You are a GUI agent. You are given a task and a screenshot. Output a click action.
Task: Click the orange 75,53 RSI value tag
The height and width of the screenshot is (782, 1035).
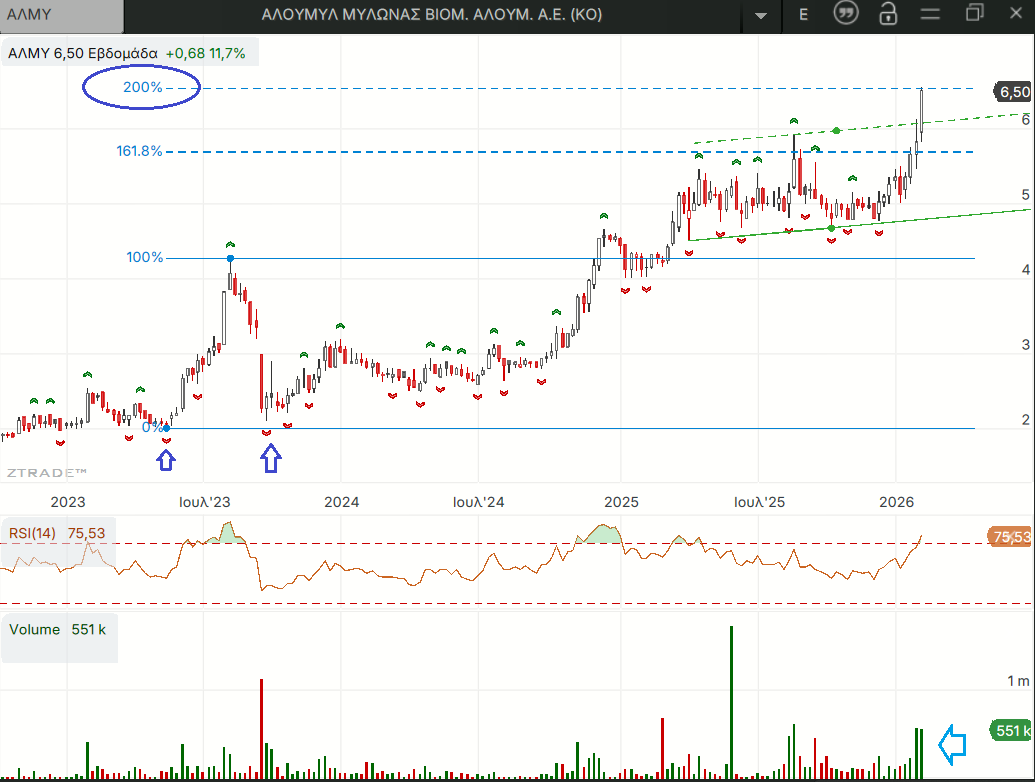[x=1011, y=537]
